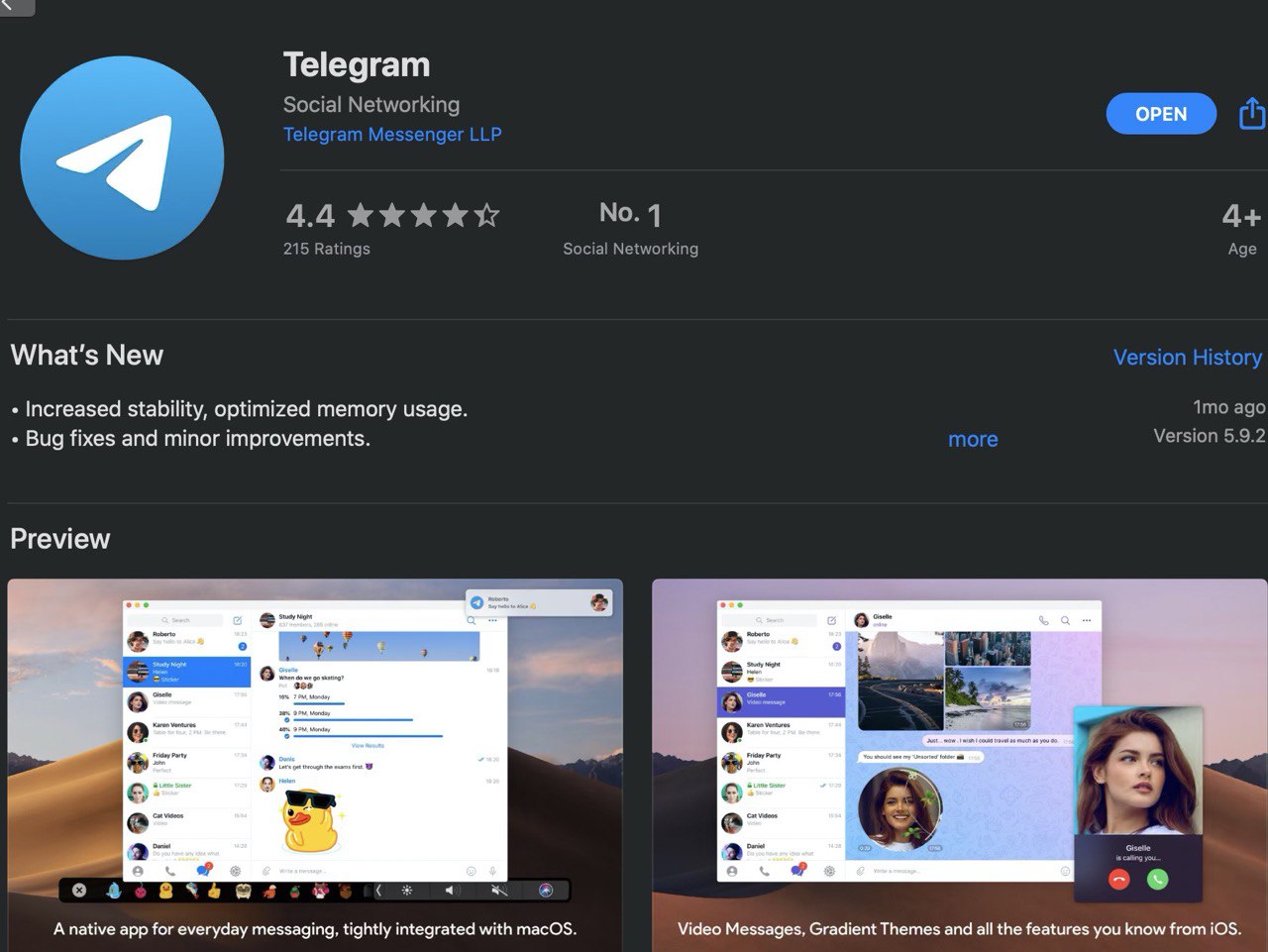Open the Version History link
This screenshot has height=952, width=1268.
[1188, 358]
